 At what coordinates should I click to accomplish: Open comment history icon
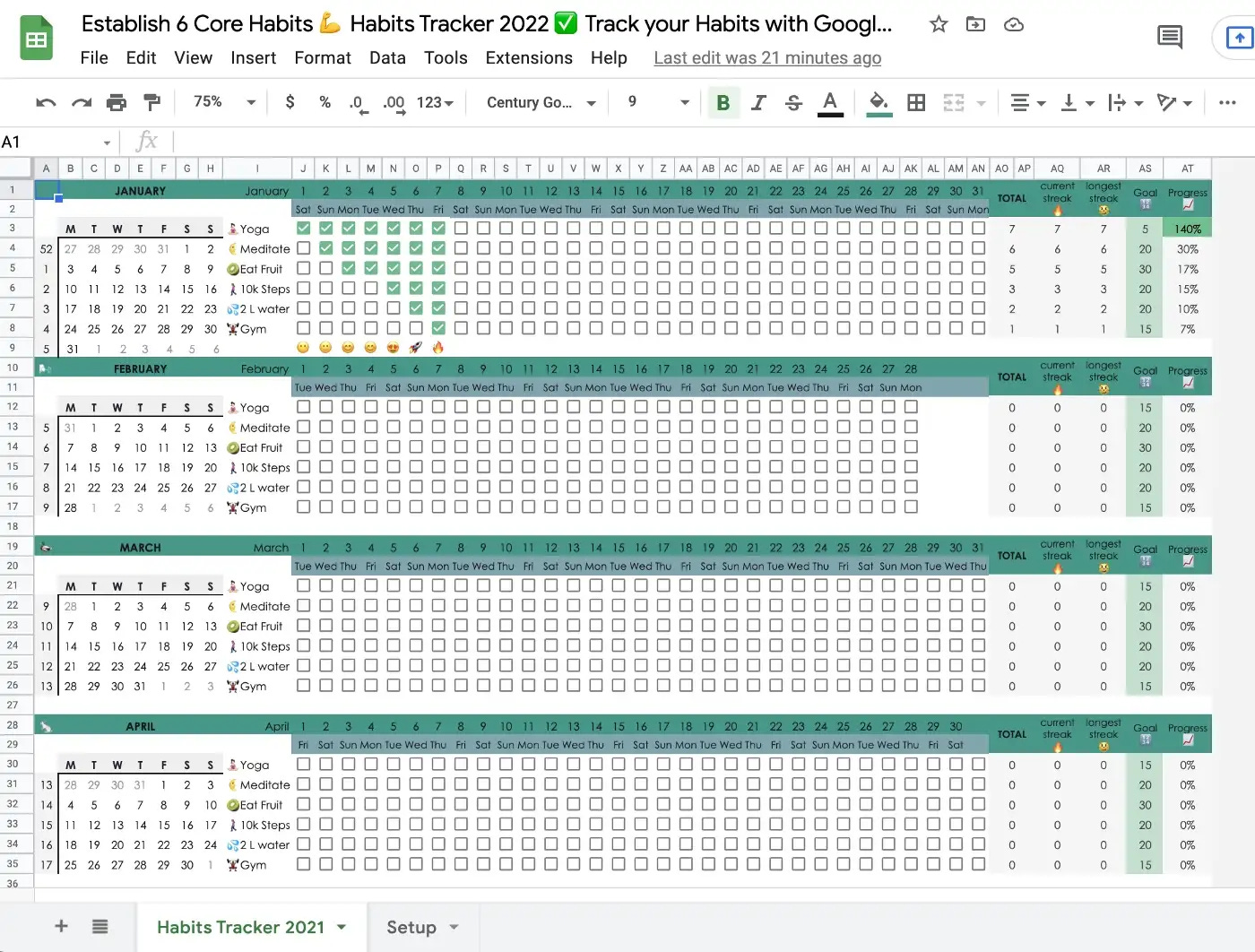(x=1170, y=38)
